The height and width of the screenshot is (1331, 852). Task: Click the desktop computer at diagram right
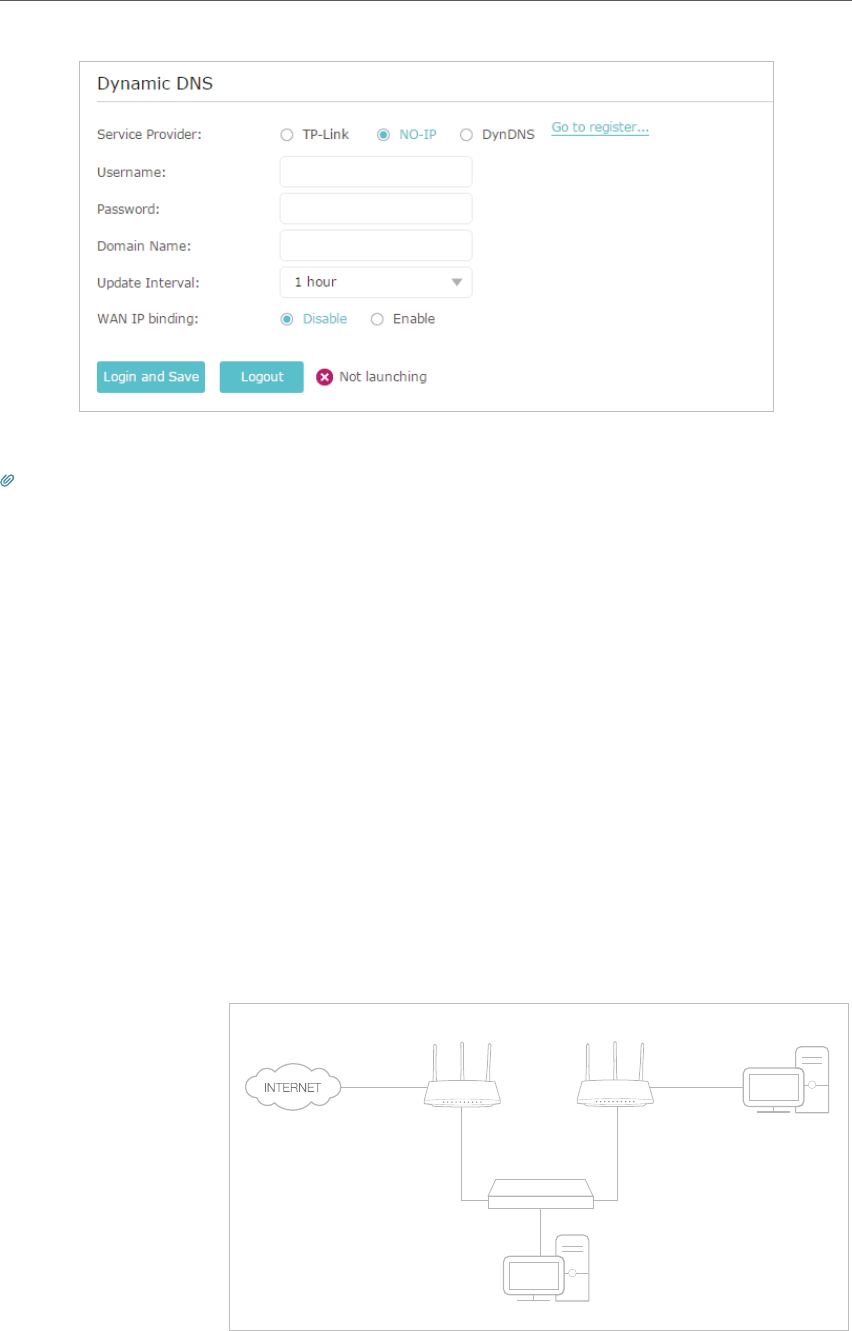click(x=787, y=1080)
